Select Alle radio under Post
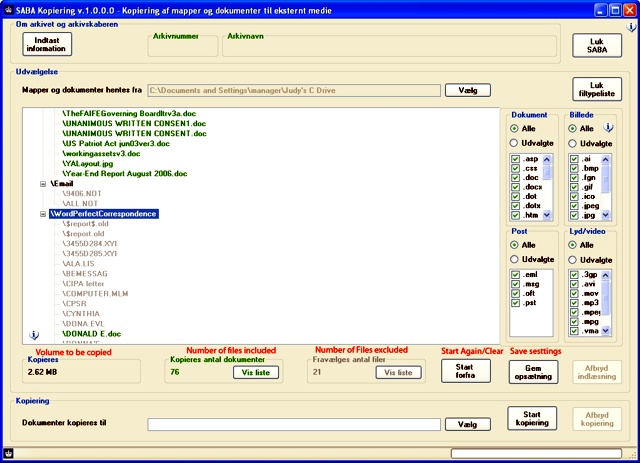The image size is (640, 463). coord(514,245)
